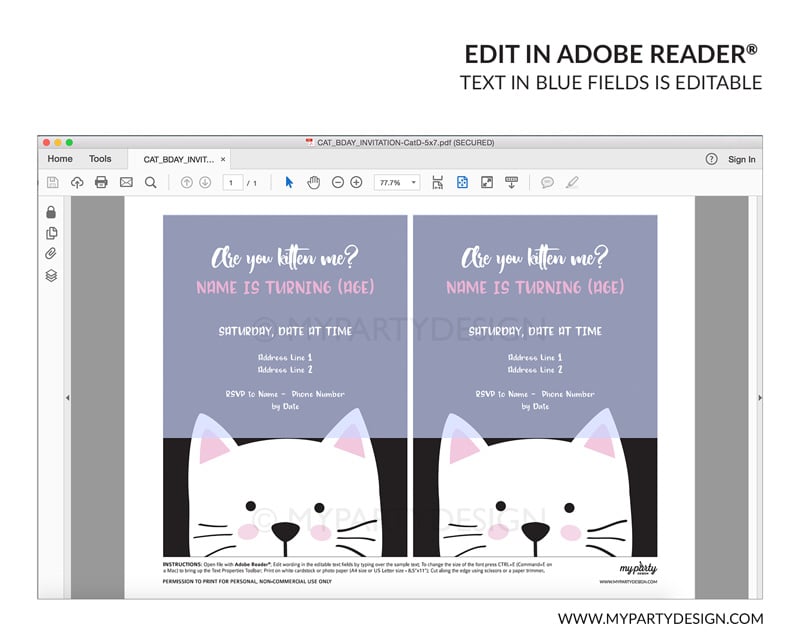
Task: Zoom in with the plus icon
Action: pyautogui.click(x=356, y=182)
